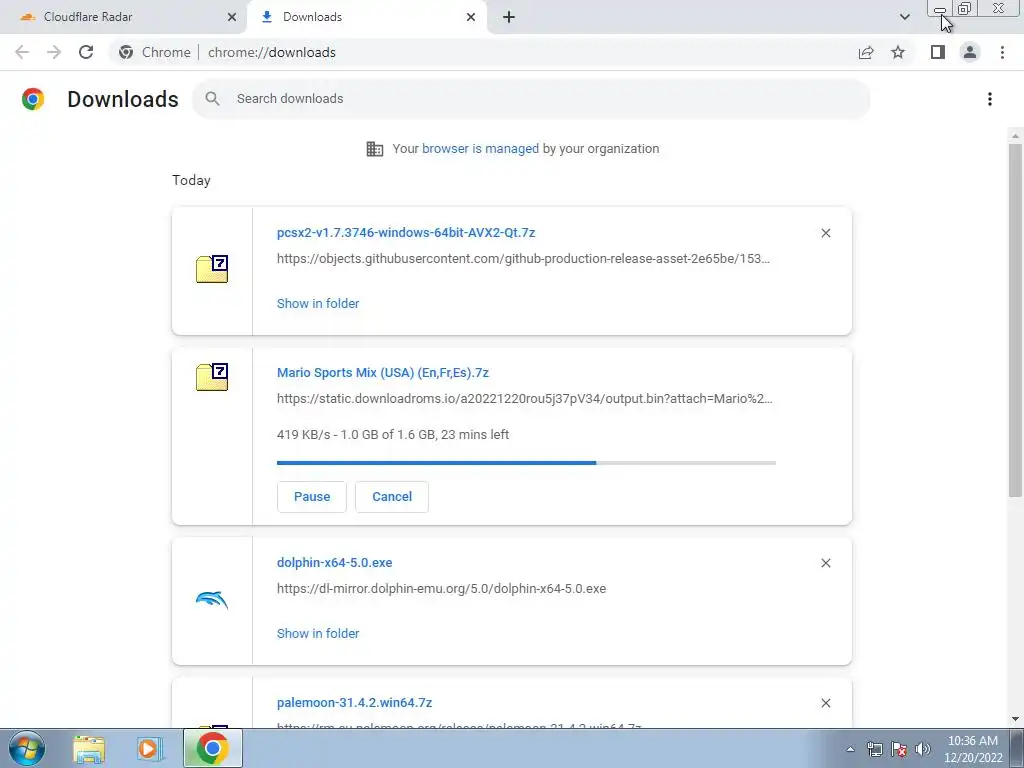The height and width of the screenshot is (768, 1024).
Task: Open a new tab with the plus button
Action: click(509, 17)
